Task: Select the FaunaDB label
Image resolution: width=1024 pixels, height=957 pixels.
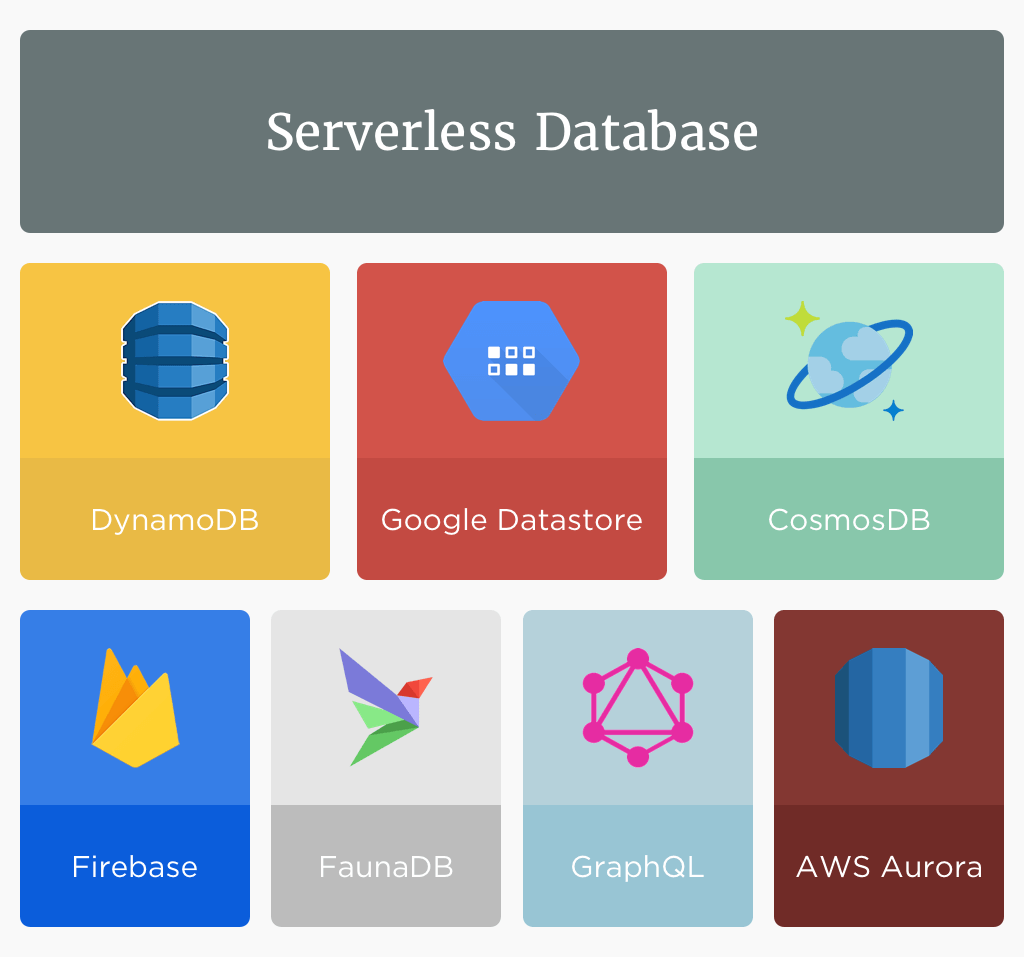Action: [386, 867]
